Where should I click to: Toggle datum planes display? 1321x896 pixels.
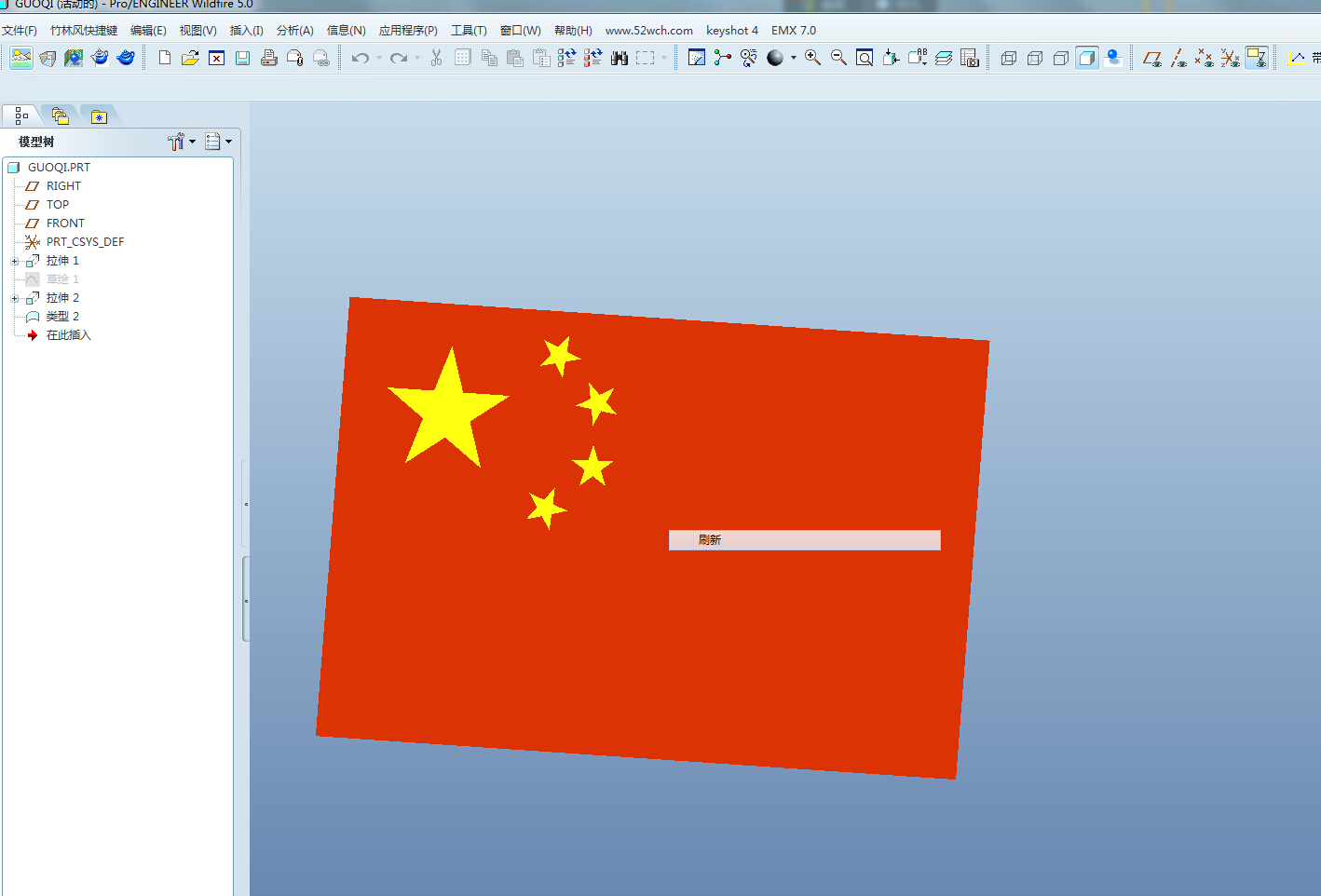tap(1151, 58)
